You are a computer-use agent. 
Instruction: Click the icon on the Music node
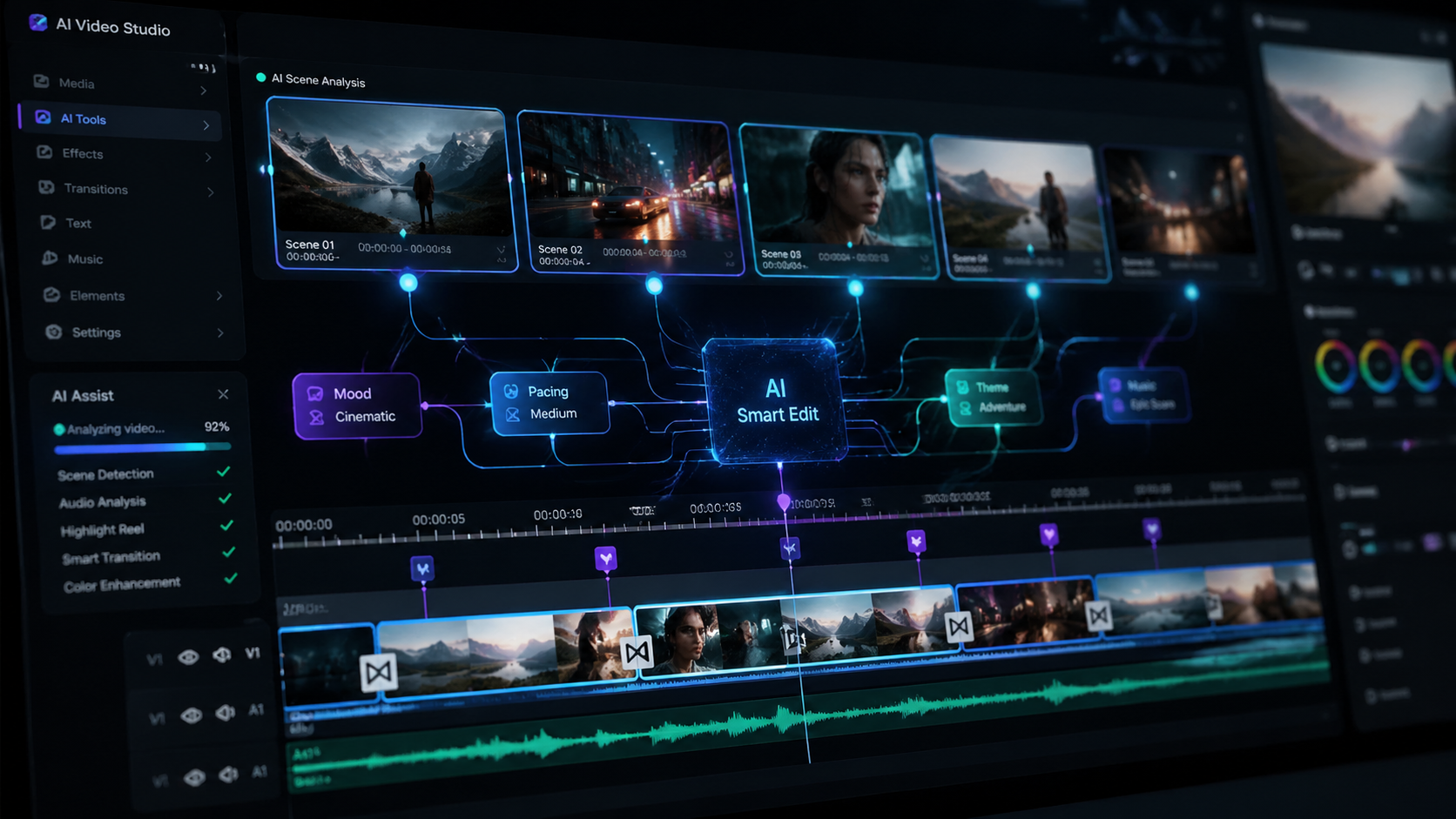[1115, 385]
